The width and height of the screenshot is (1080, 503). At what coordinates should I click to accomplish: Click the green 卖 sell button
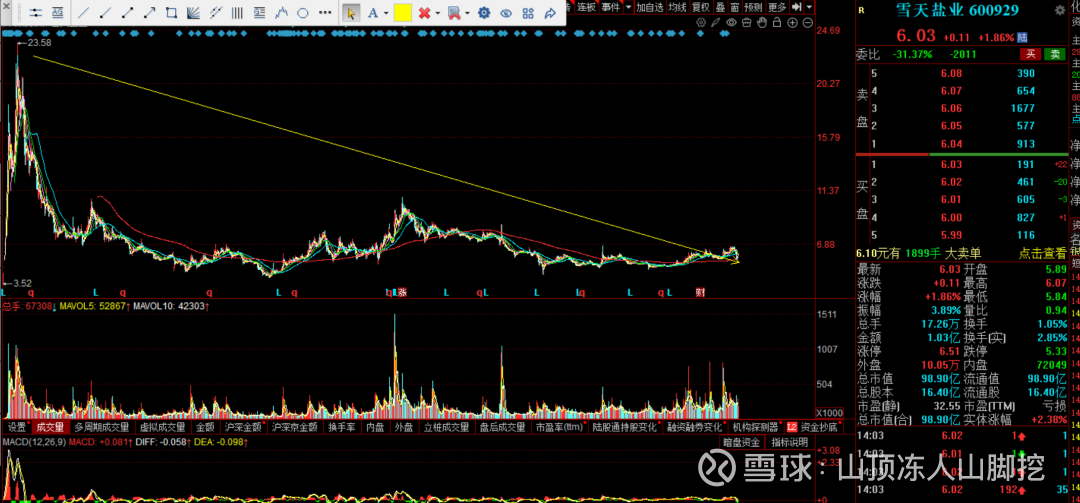tap(1054, 54)
